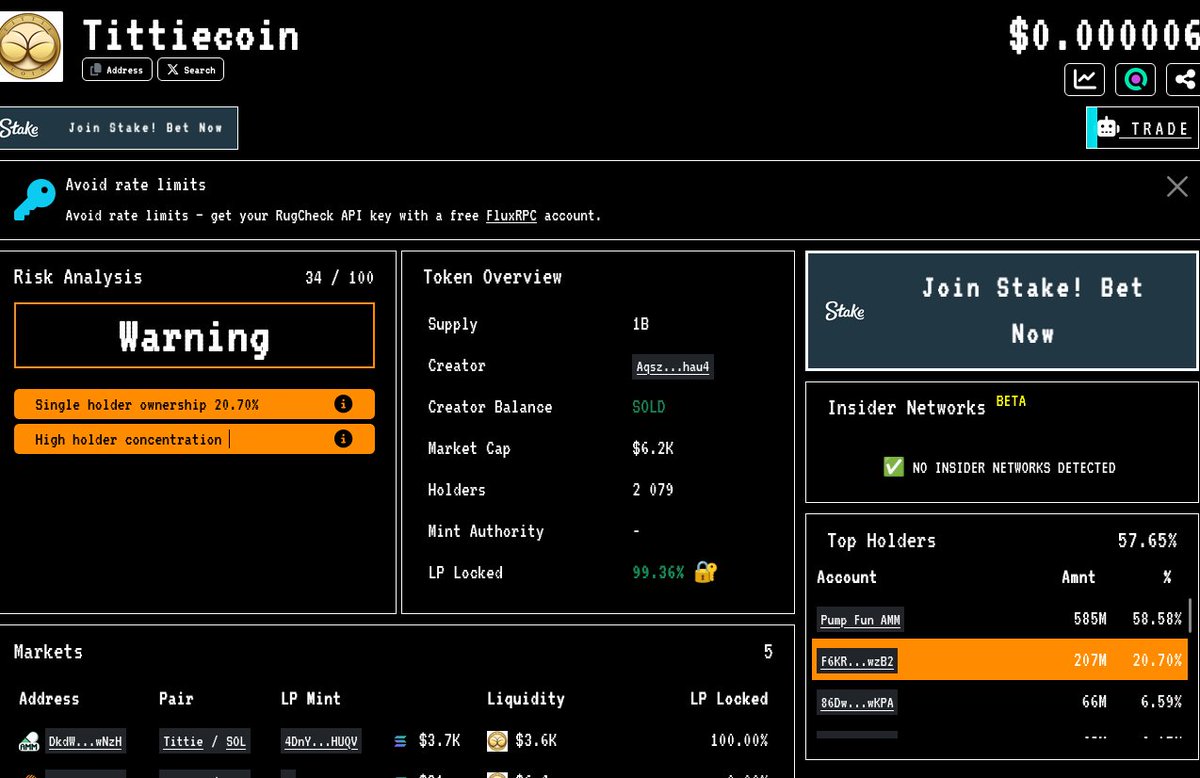The width and height of the screenshot is (1200, 778).
Task: Open the FluxRPC link
Action: 511,216
